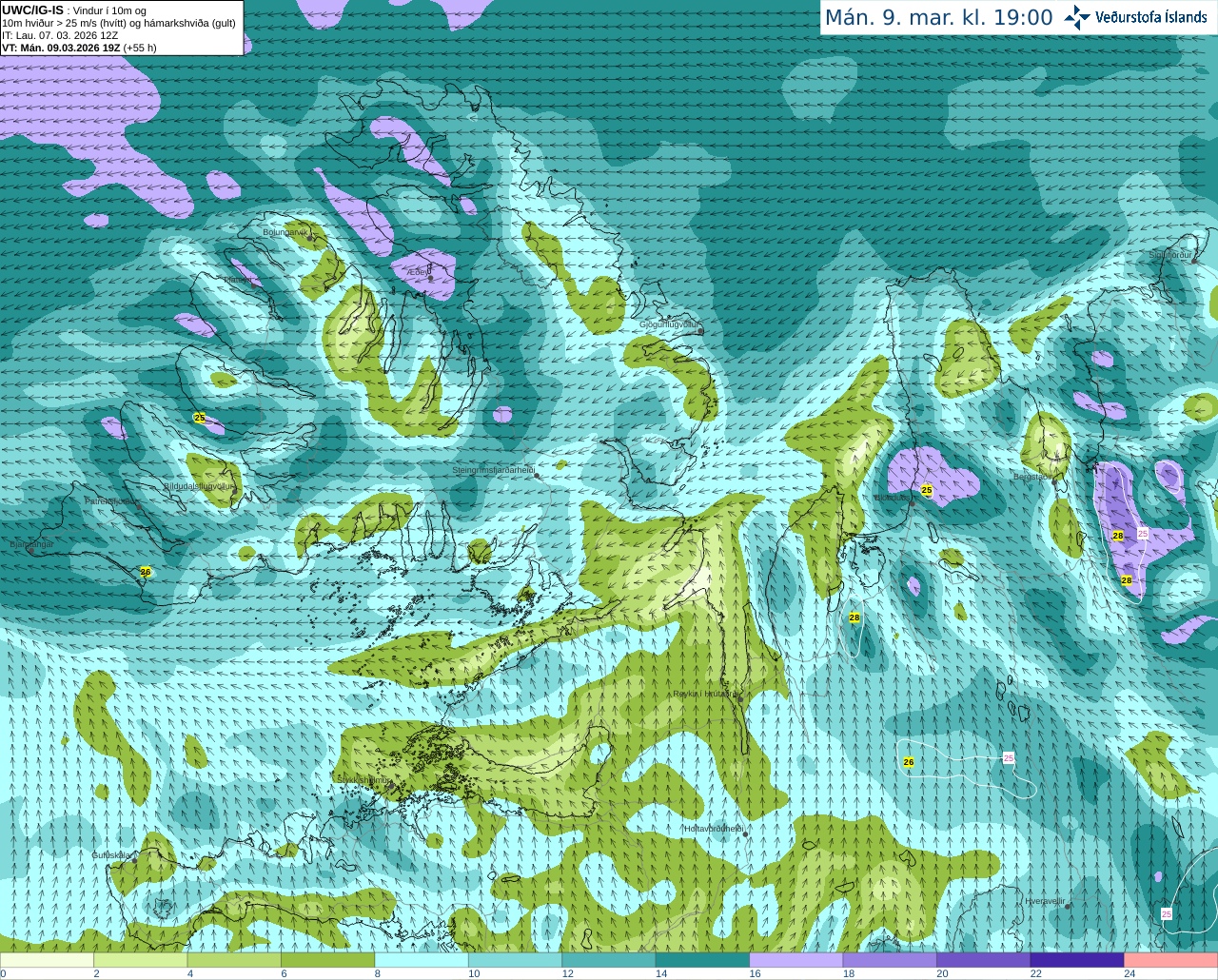Click the 10m hviður > 25 m/s legend line
The width and height of the screenshot is (1218, 980).
point(119,23)
